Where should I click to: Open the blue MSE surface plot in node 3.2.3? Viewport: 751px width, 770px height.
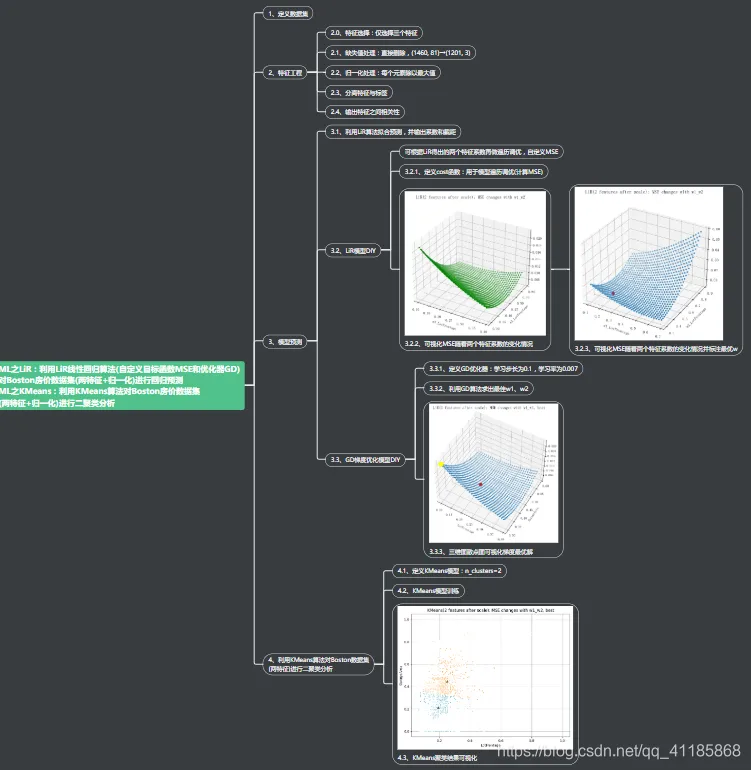point(649,263)
